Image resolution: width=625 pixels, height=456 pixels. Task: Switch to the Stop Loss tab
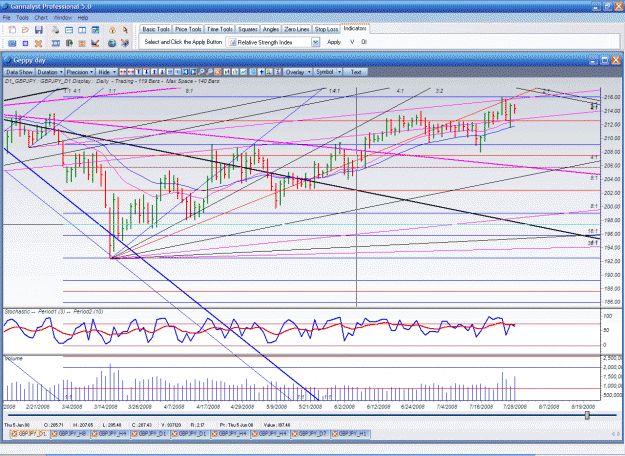coord(326,29)
